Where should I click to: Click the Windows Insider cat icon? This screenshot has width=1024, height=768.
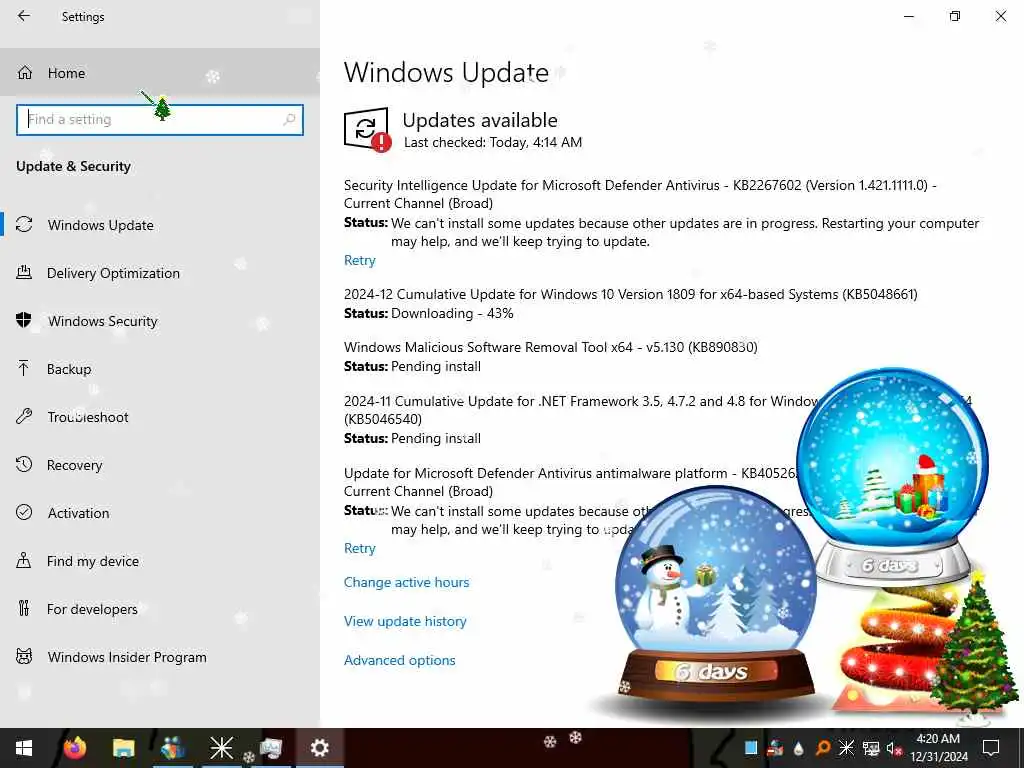(x=24, y=656)
